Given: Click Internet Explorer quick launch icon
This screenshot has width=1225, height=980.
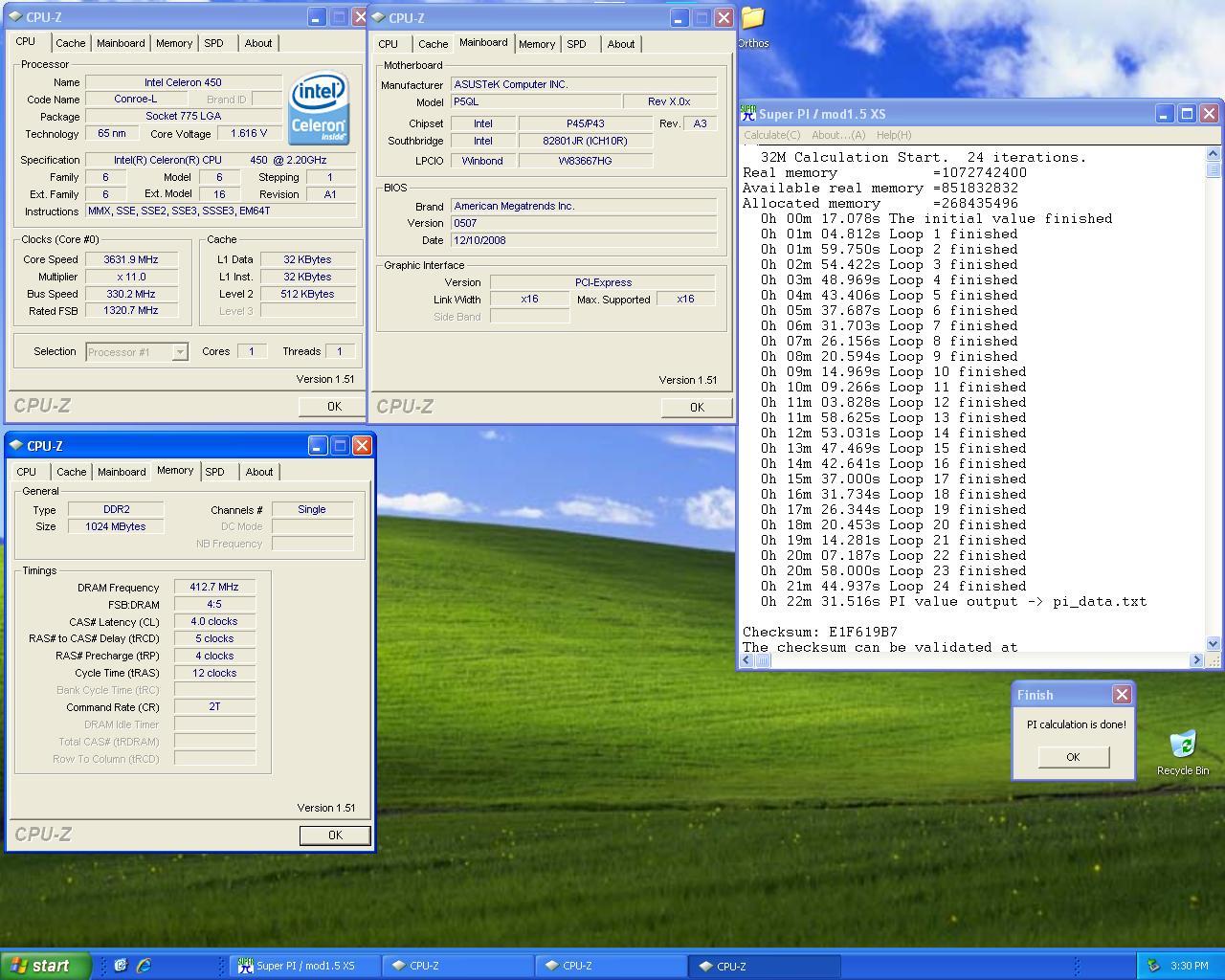Looking at the screenshot, I should coord(143,966).
